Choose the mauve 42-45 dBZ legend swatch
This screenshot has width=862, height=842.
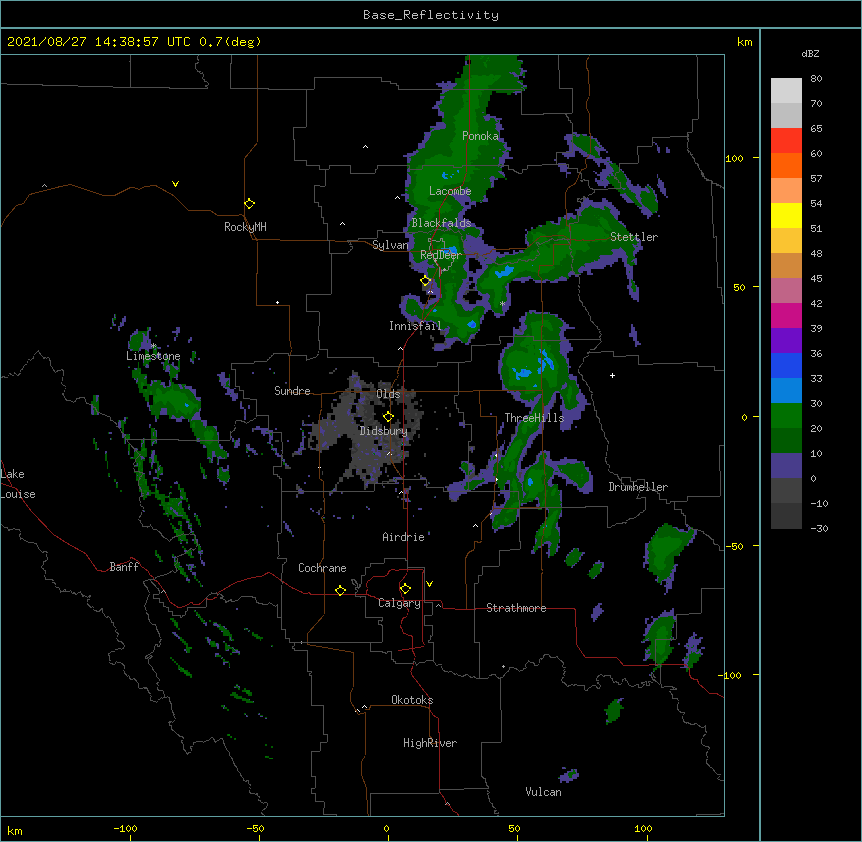[786, 291]
